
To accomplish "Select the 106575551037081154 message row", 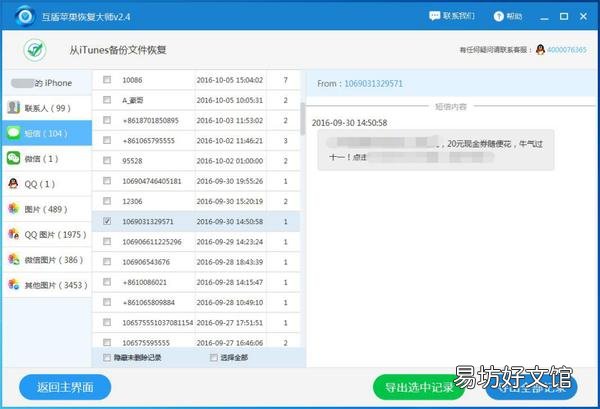I will pyautogui.click(x=196, y=323).
